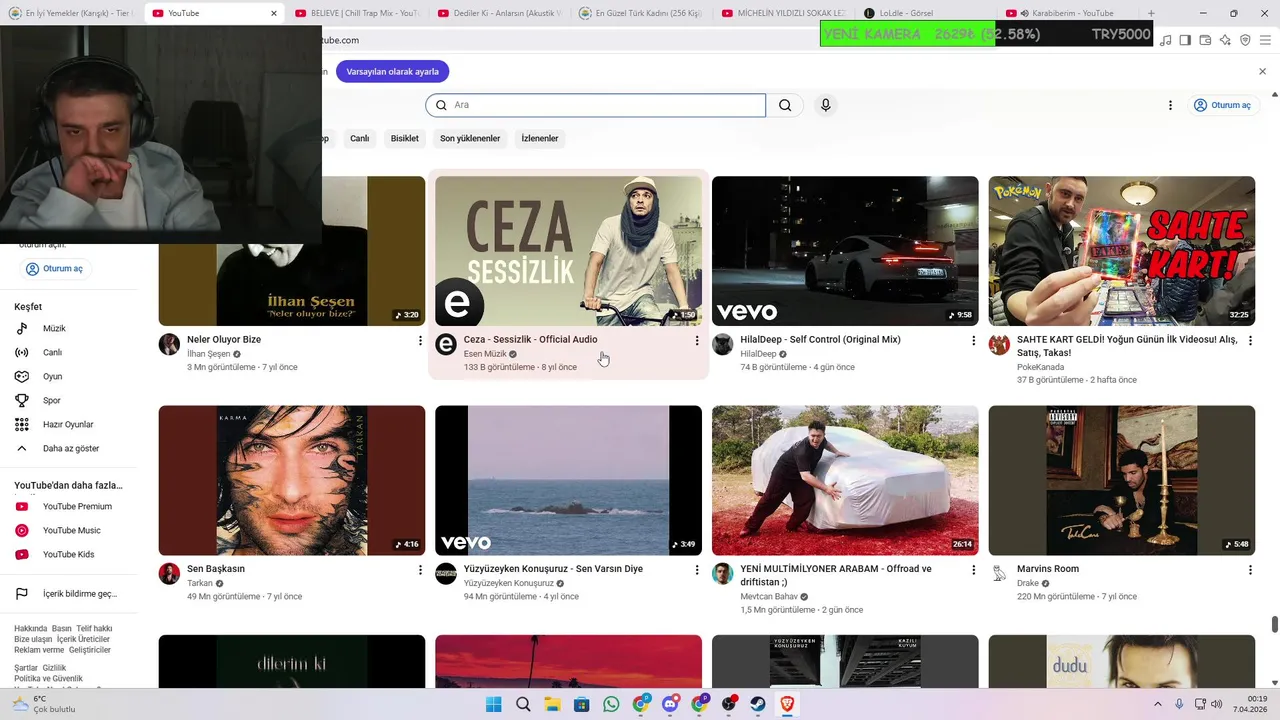1280x720 pixels.
Task: Click the magnifier search button beside search box
Action: pyautogui.click(x=785, y=105)
